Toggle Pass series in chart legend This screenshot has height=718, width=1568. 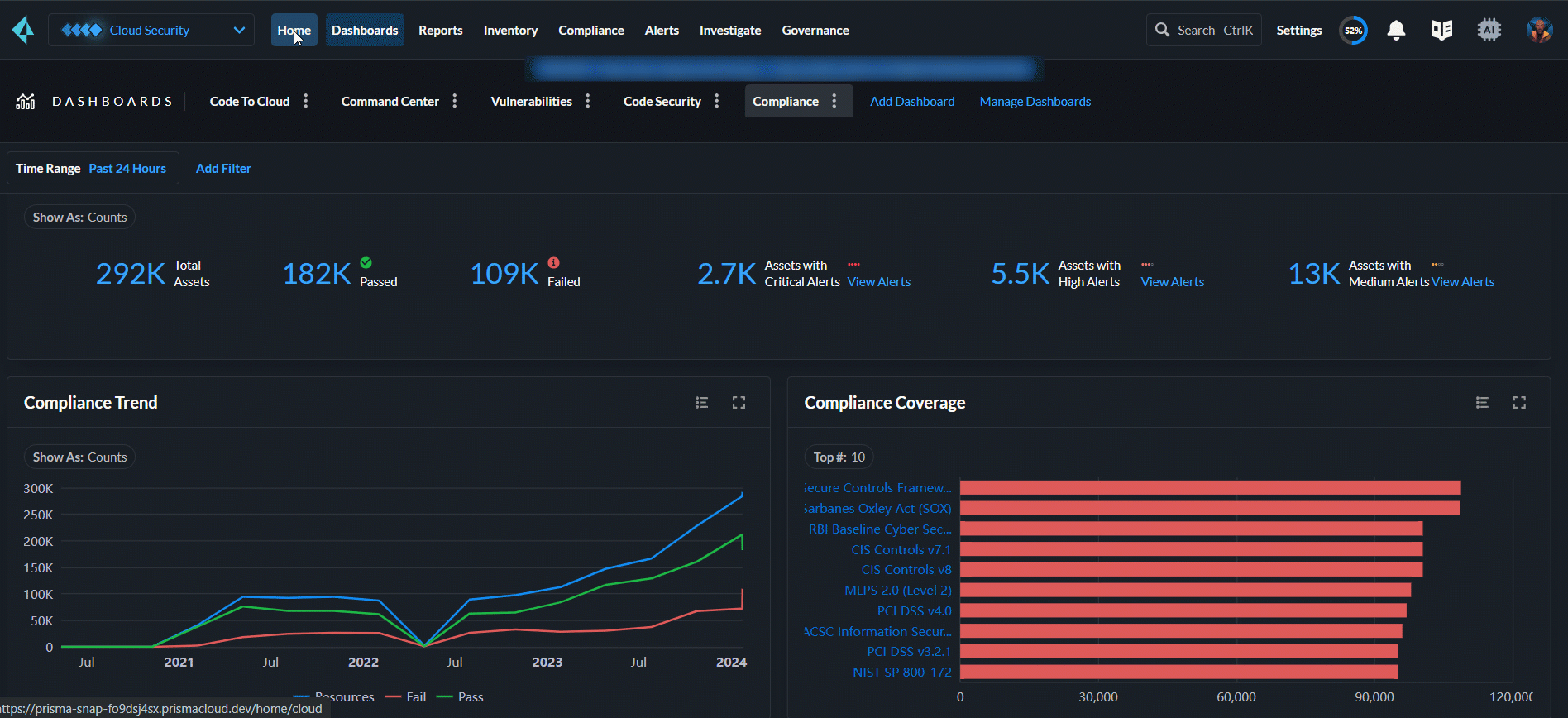(x=470, y=697)
